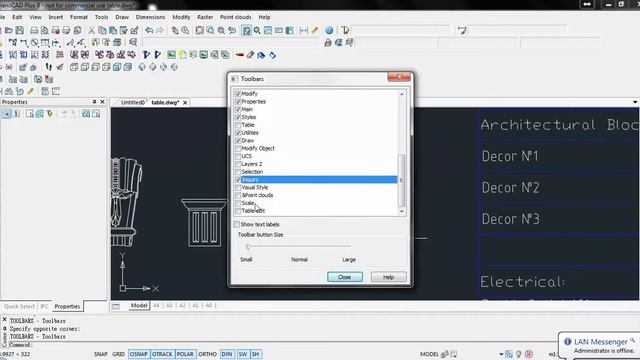Toggle POLAR tracking in the status bar
This screenshot has height=360, width=640.
[185, 354]
